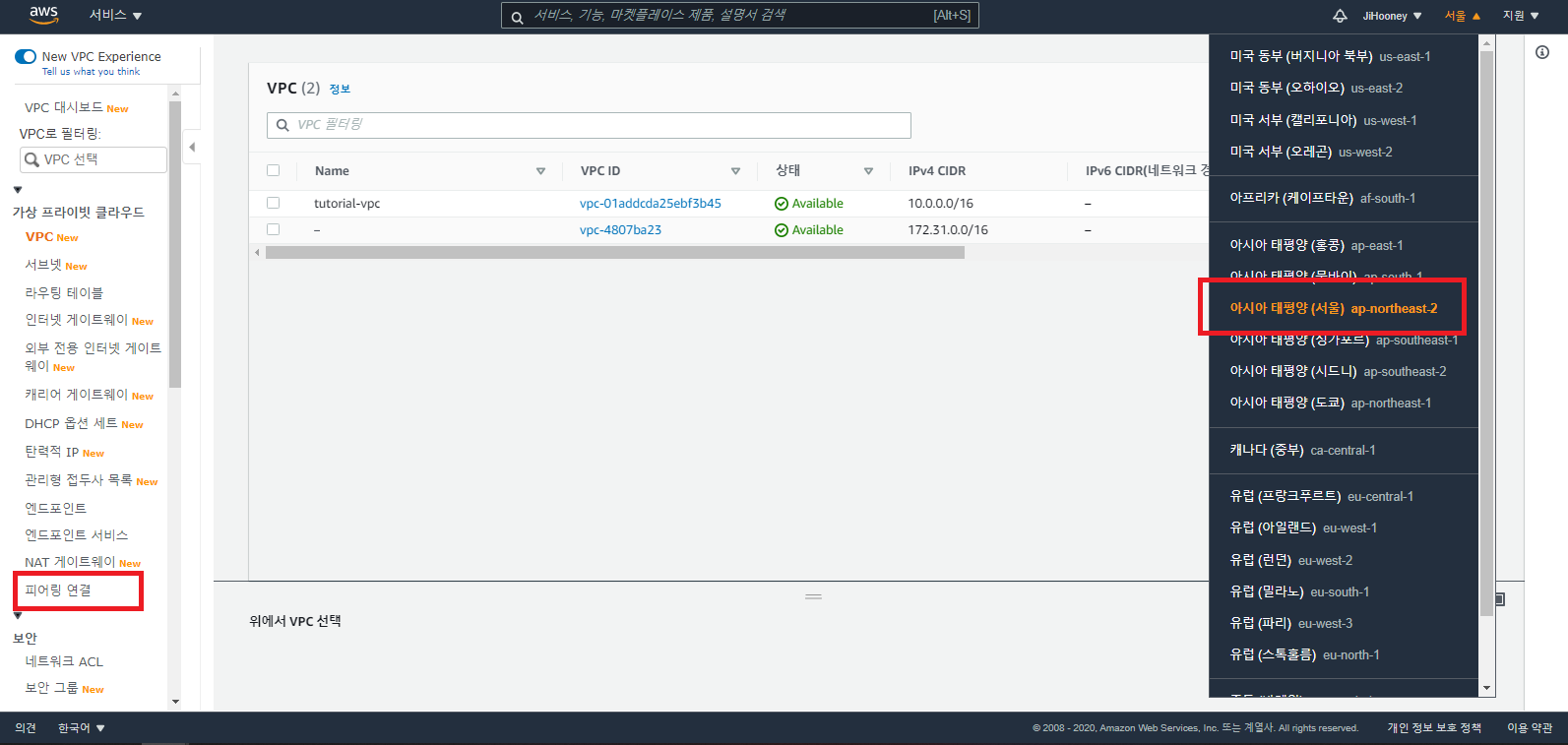The image size is (1568, 745).
Task: Close the 서울 region dropdown
Action: [1462, 16]
